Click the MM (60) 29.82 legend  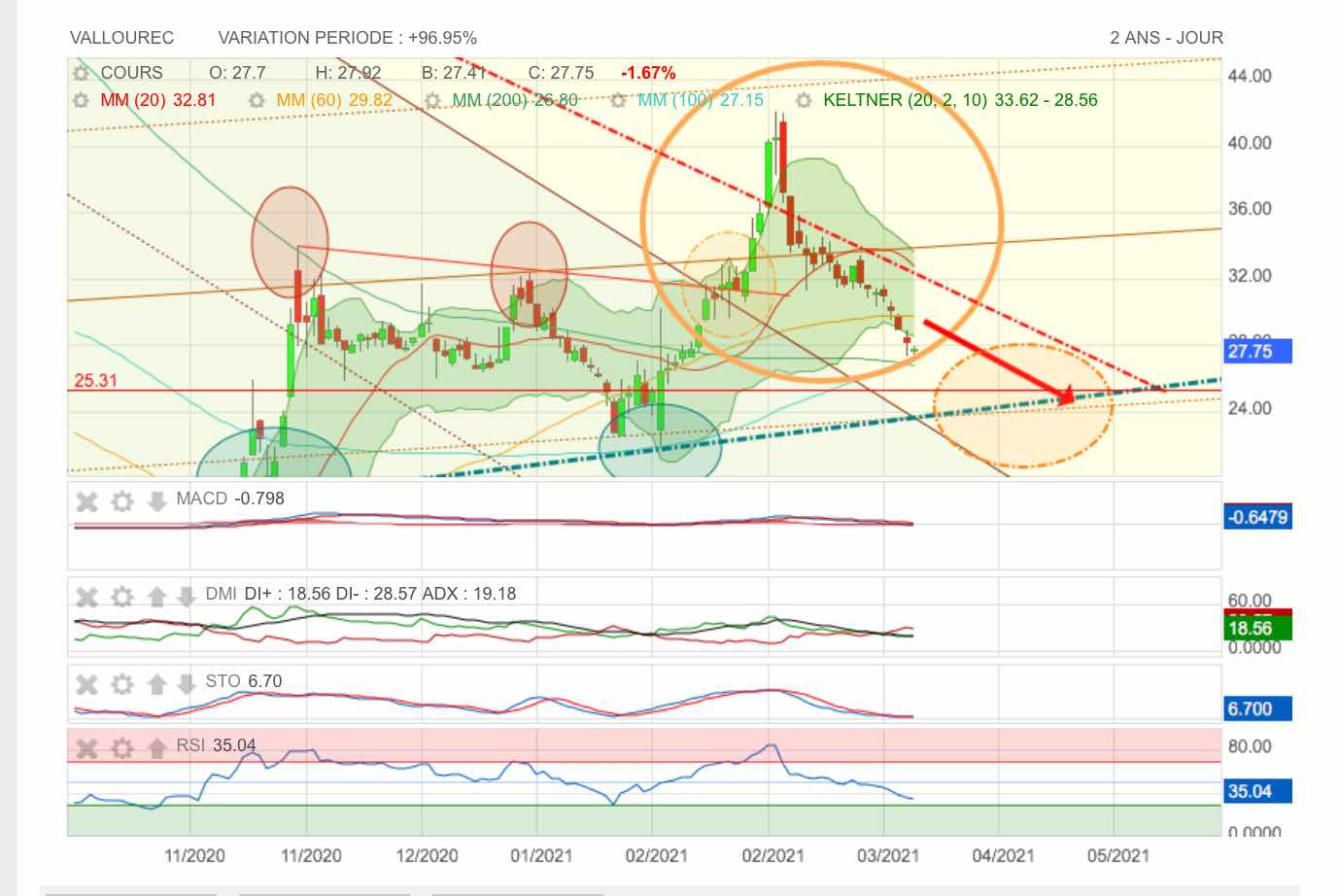[334, 100]
